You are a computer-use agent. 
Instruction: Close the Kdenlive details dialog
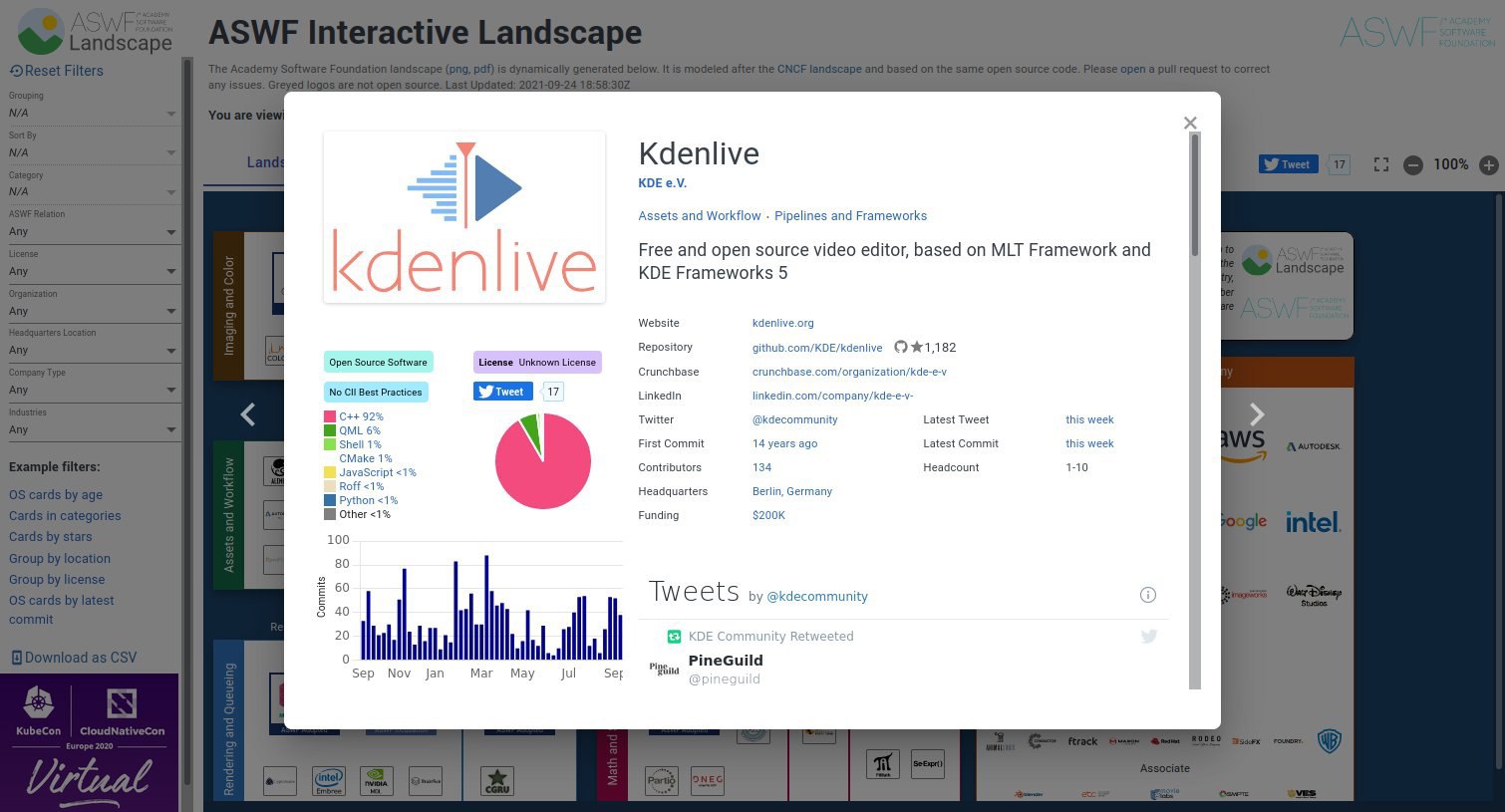(x=1189, y=123)
